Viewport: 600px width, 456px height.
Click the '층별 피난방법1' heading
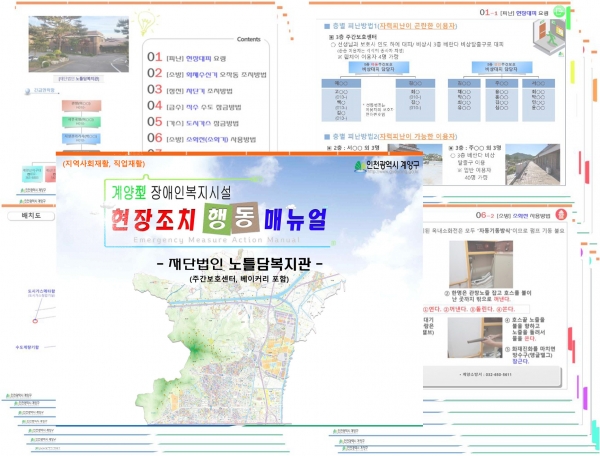coord(390,26)
